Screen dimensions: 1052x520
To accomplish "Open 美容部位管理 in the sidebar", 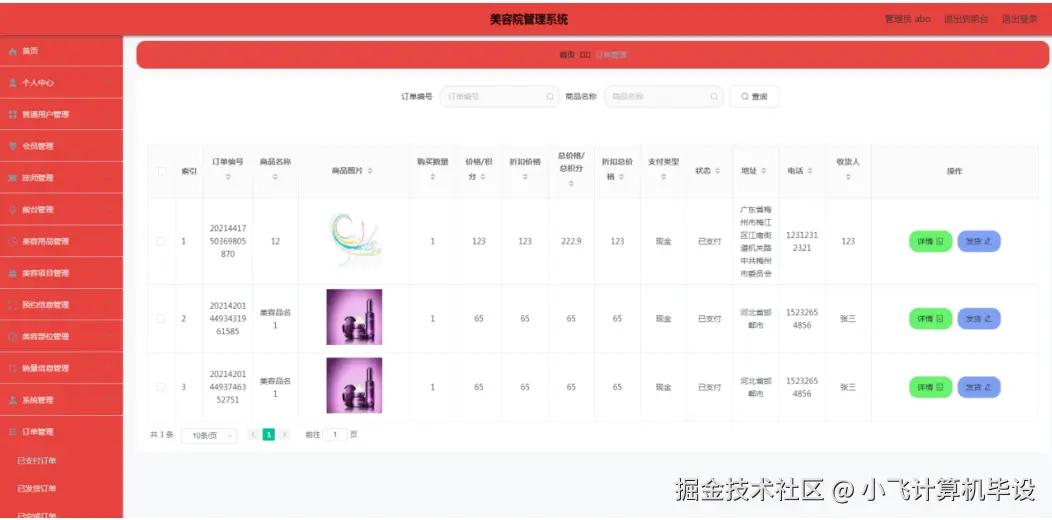I will tap(61, 336).
